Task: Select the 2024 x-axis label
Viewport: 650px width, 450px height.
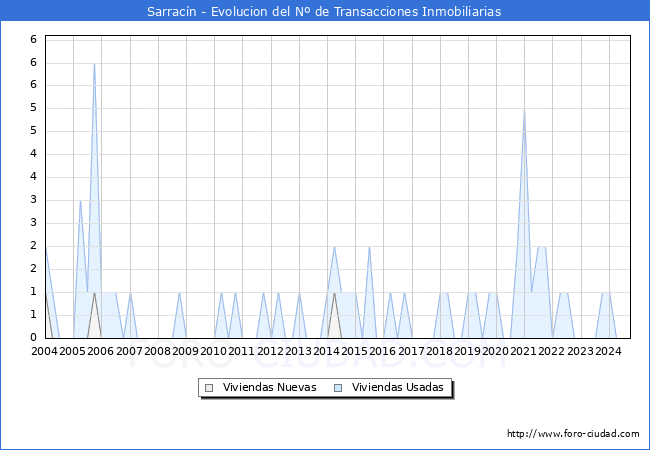Action: 608,351
